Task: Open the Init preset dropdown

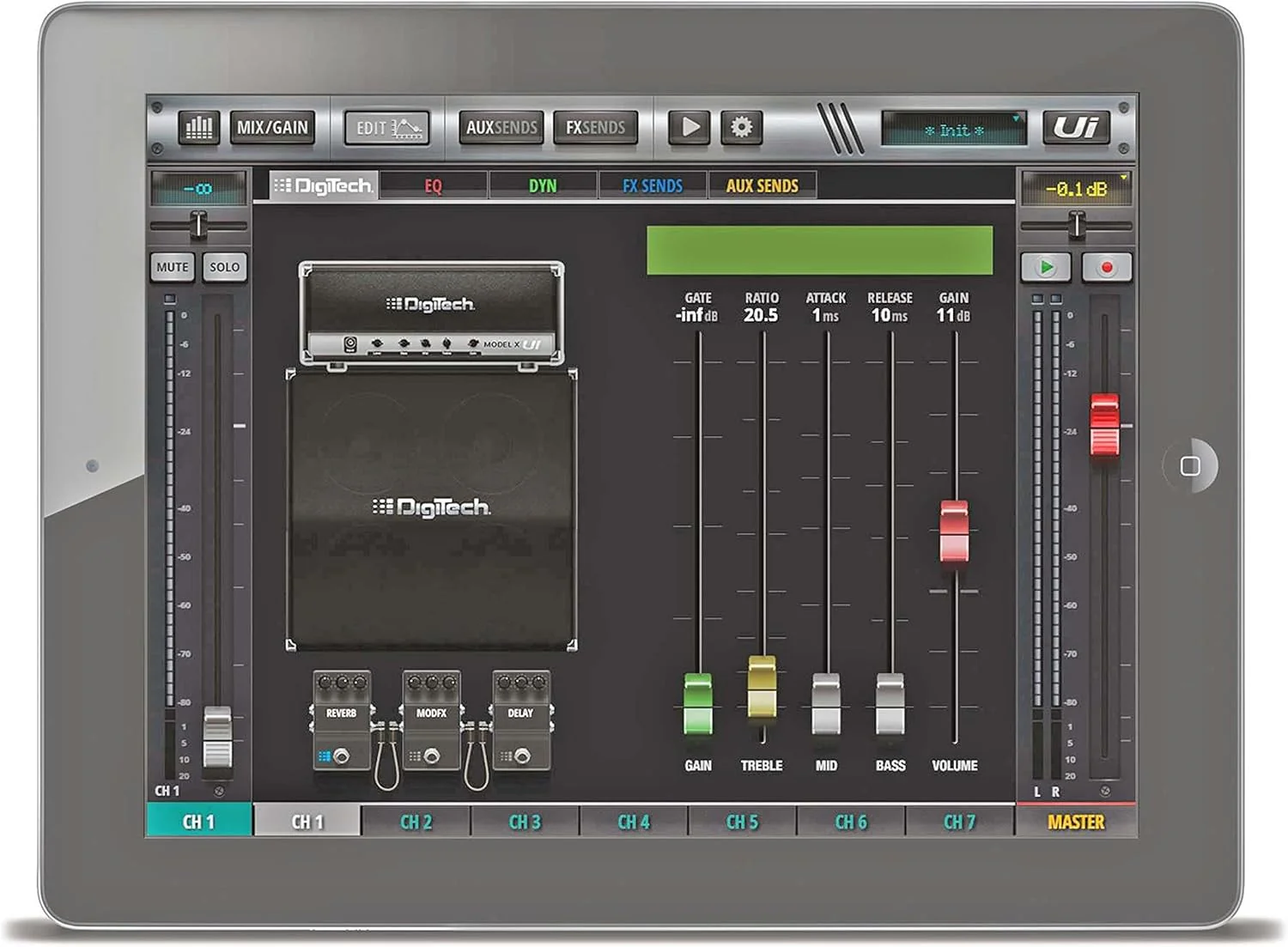Action: click(x=953, y=129)
